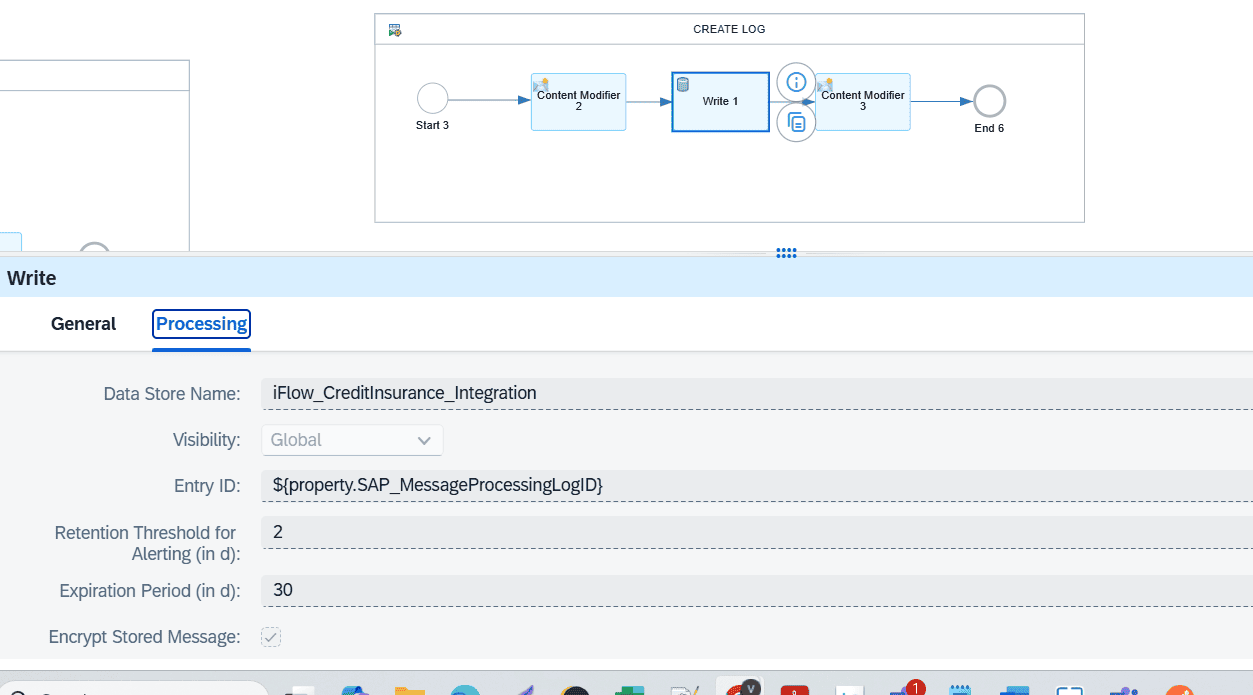The width and height of the screenshot is (1253, 695).
Task: Click the info icon beside Write 1
Action: tap(796, 82)
